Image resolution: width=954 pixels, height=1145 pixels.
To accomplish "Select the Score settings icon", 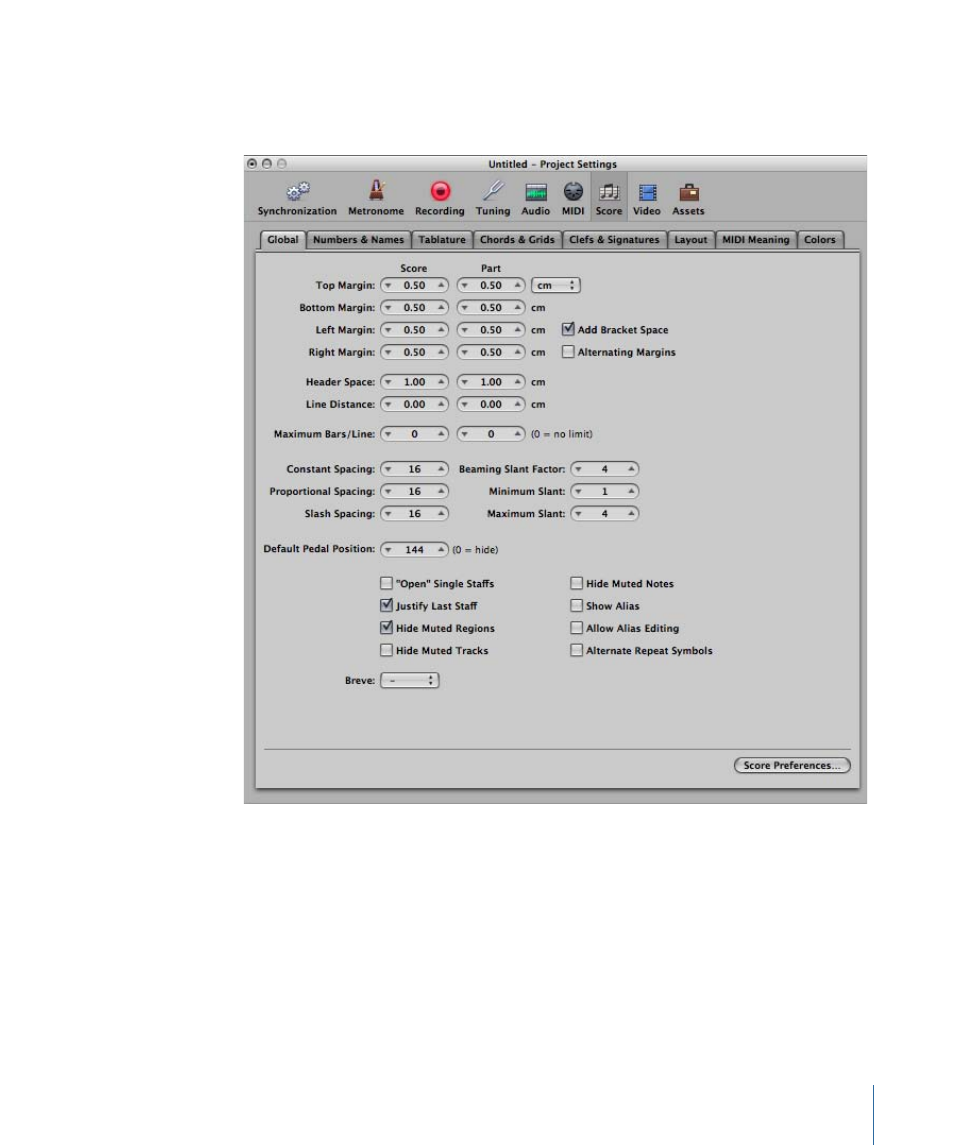I will 609,199.
